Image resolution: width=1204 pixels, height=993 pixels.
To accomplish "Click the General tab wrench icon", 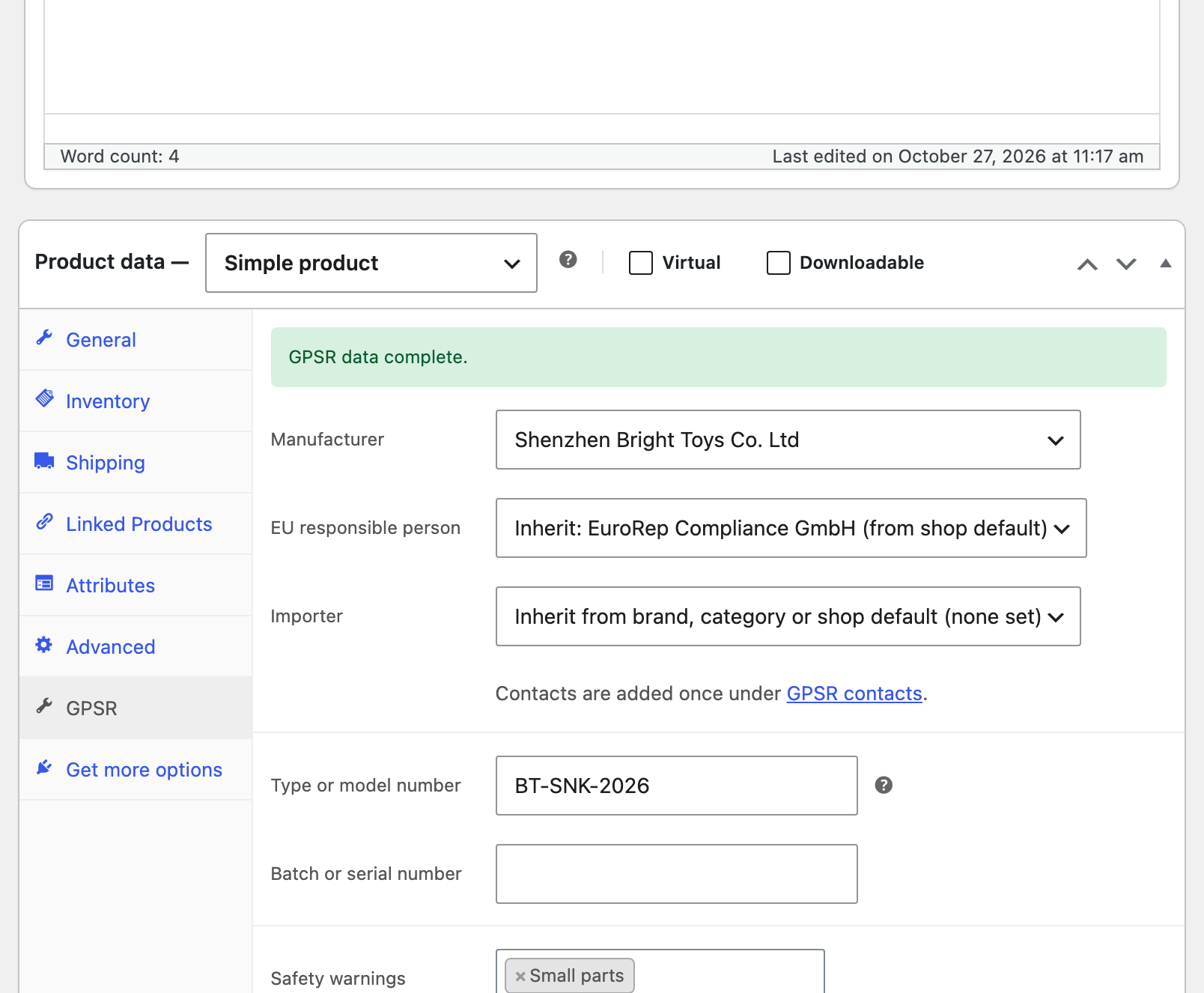I will 44,338.
